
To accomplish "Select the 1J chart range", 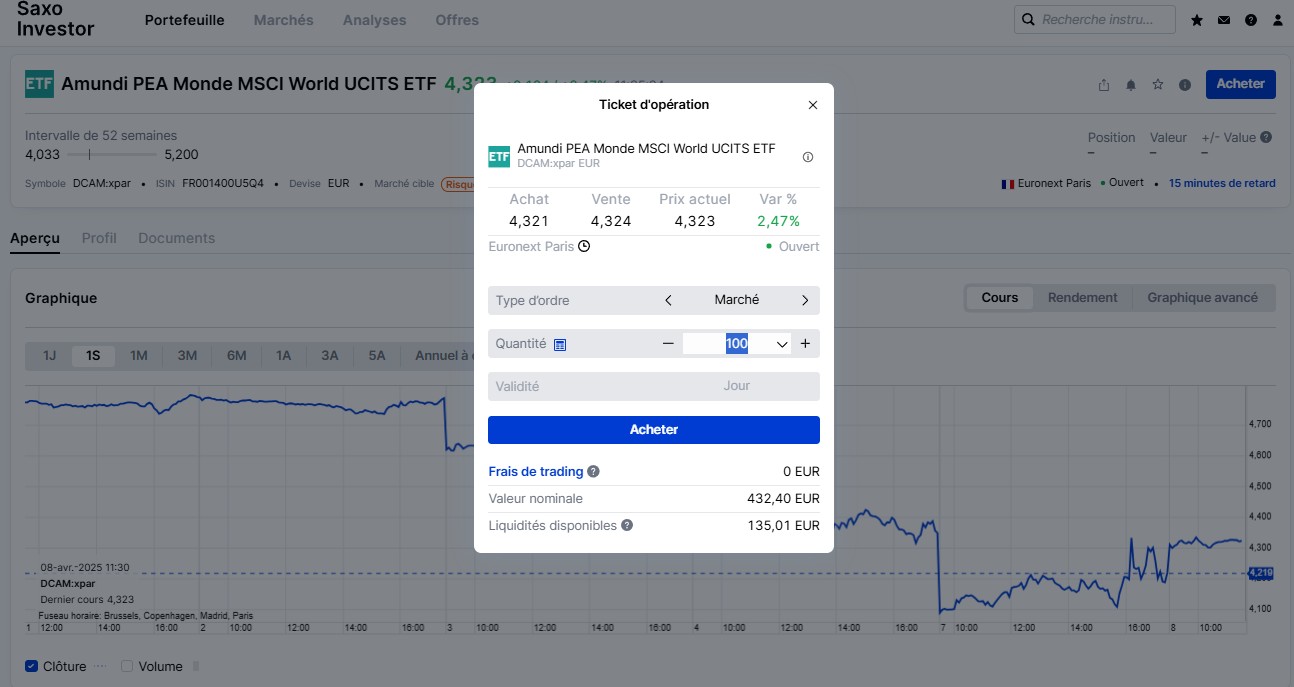I will 49,355.
